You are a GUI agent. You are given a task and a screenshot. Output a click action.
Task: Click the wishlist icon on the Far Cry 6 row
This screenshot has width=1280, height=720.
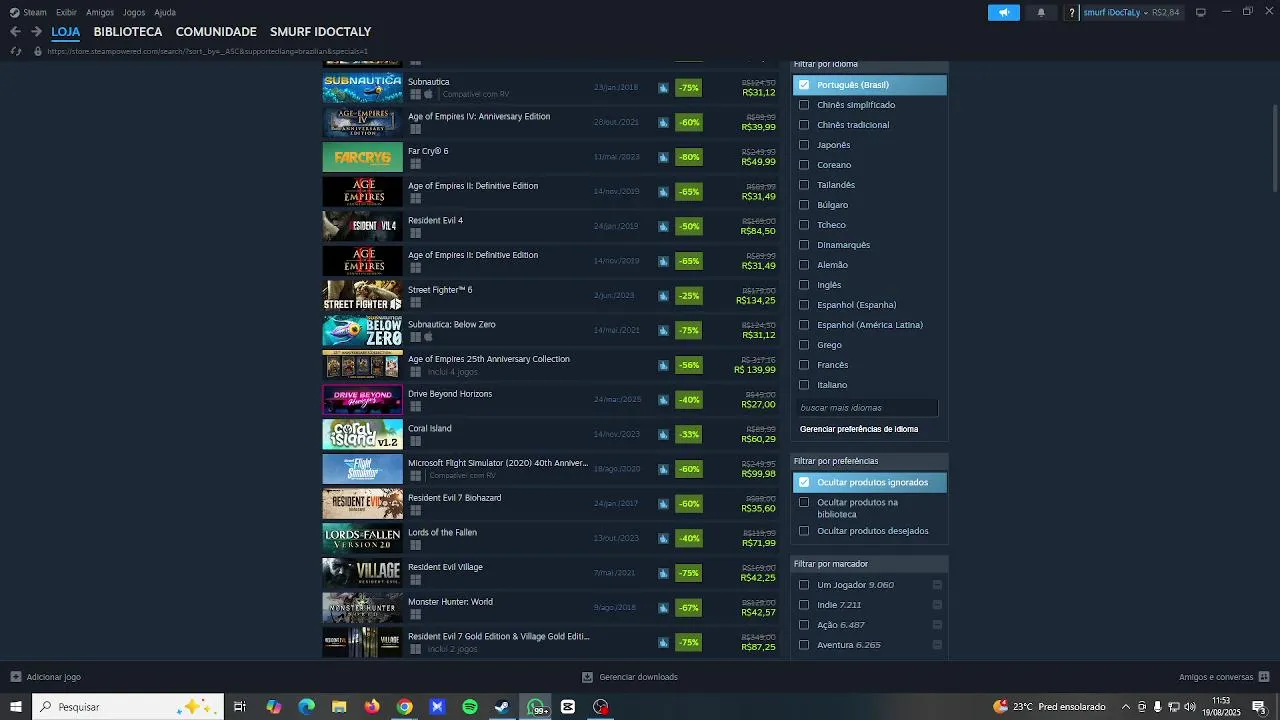(663, 157)
